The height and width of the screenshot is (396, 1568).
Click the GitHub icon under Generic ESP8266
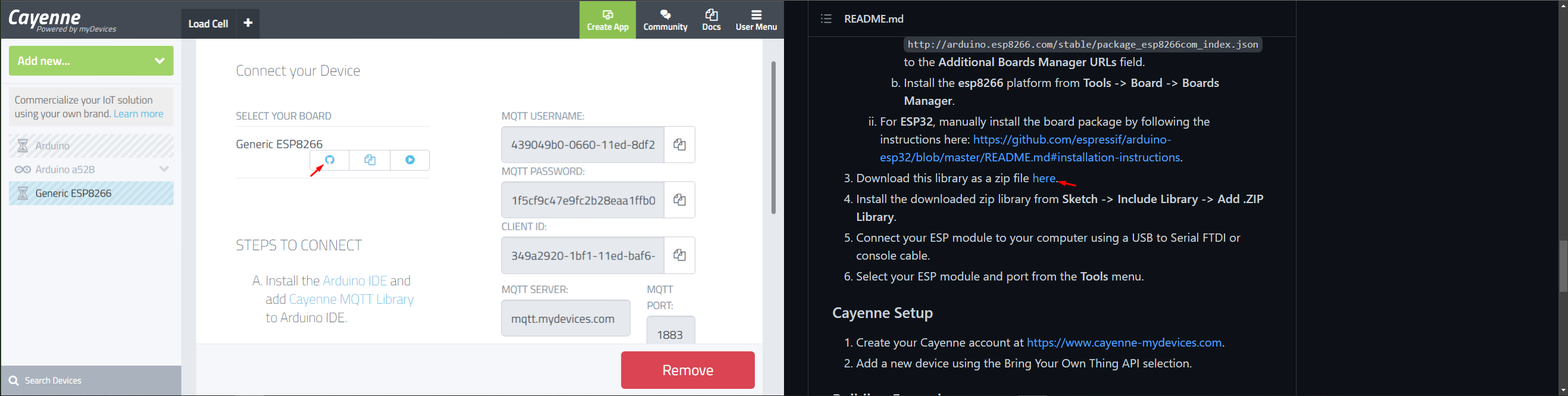(329, 160)
